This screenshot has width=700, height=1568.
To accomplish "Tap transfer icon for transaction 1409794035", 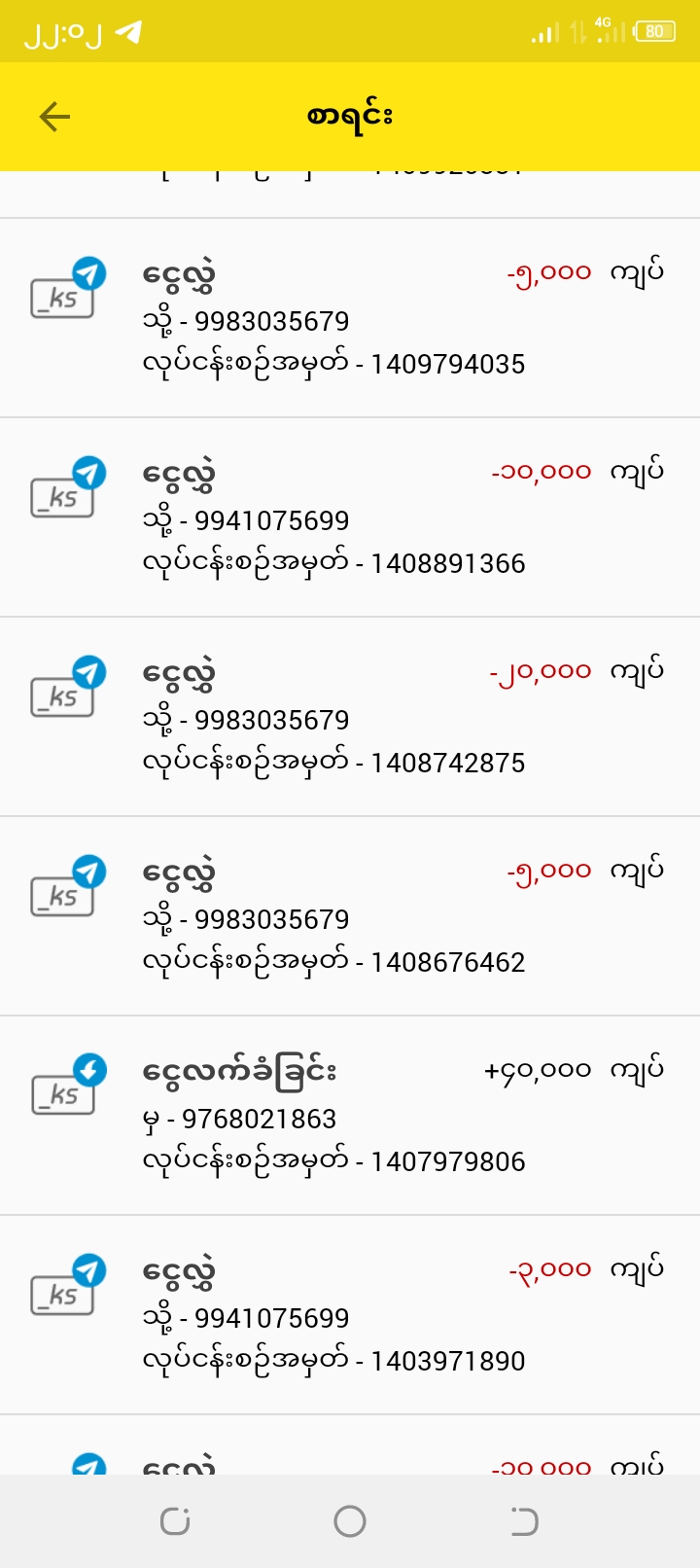I will click(x=66, y=289).
